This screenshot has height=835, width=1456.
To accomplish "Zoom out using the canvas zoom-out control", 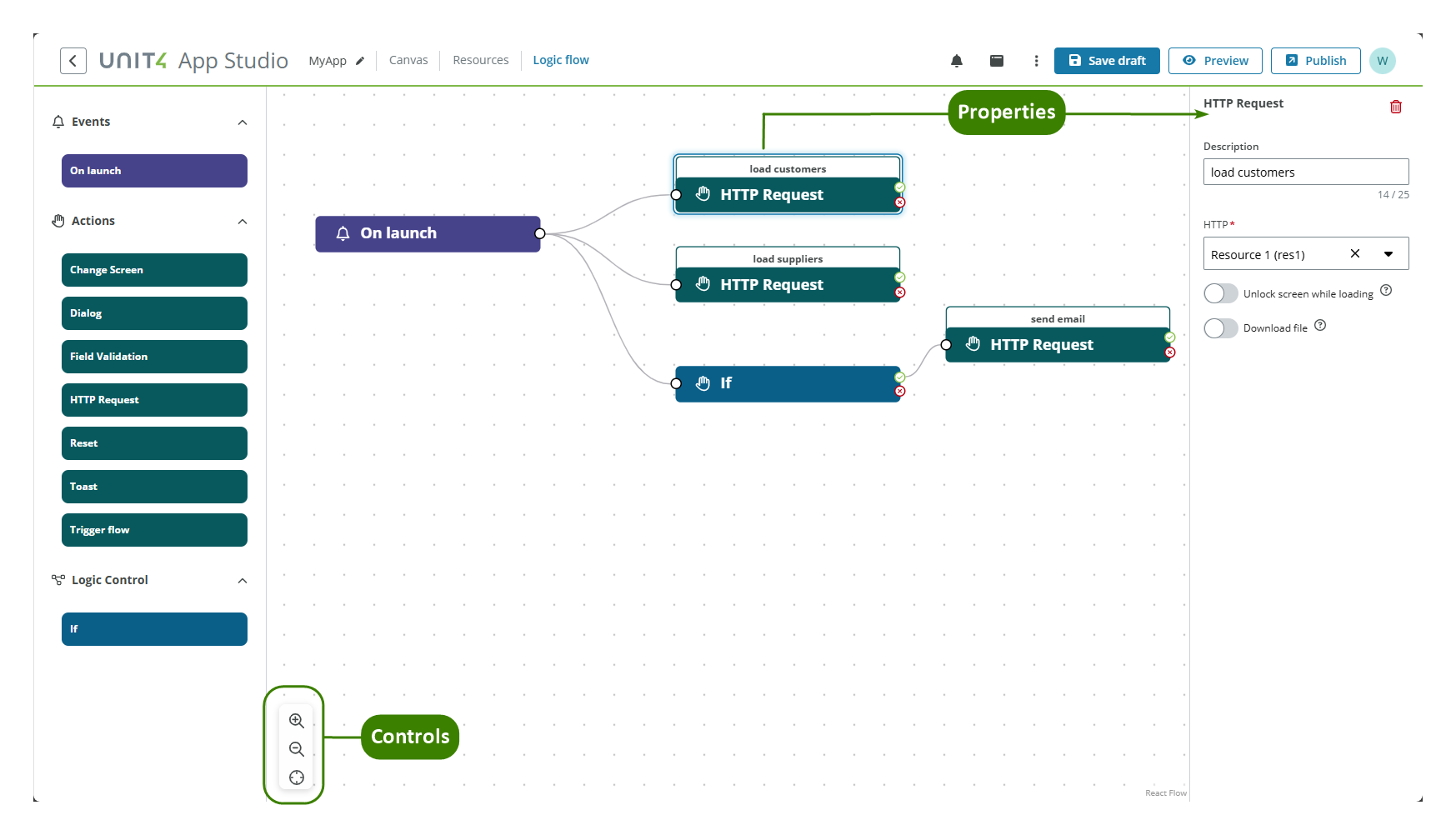I will 296,748.
